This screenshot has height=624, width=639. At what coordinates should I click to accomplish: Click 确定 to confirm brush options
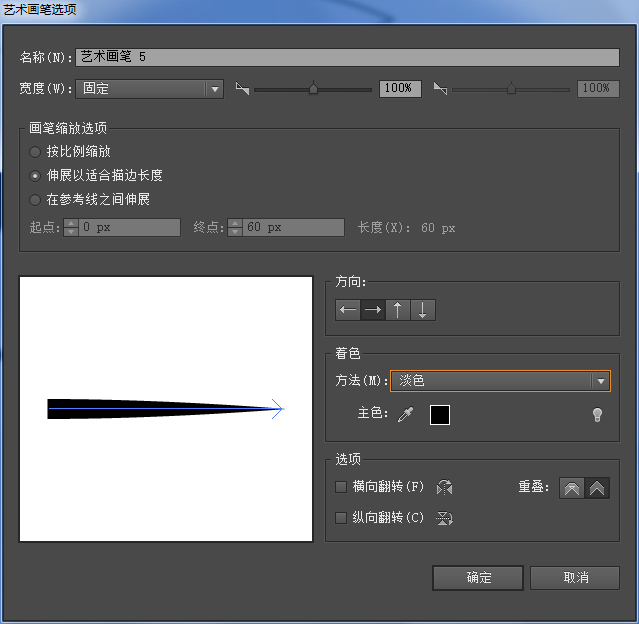[478, 578]
